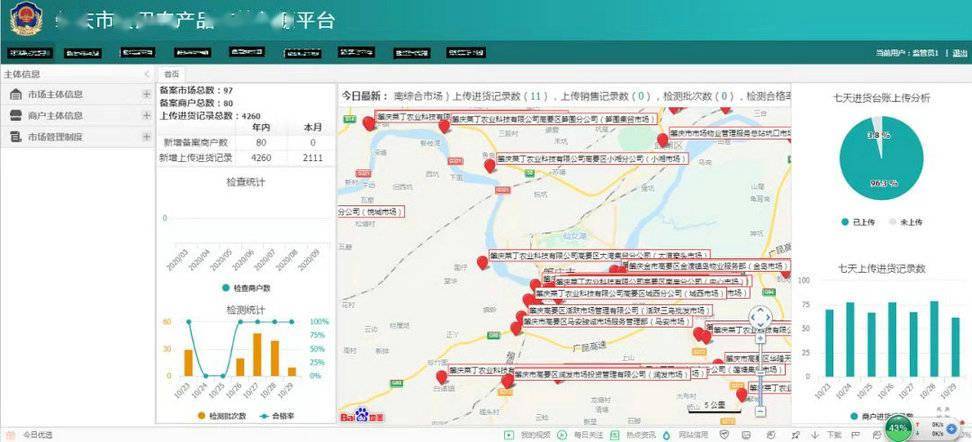Viewport: 972px width, 442px height.
Task: Click the platform emblem logo
Action: pyautogui.click(x=22, y=21)
